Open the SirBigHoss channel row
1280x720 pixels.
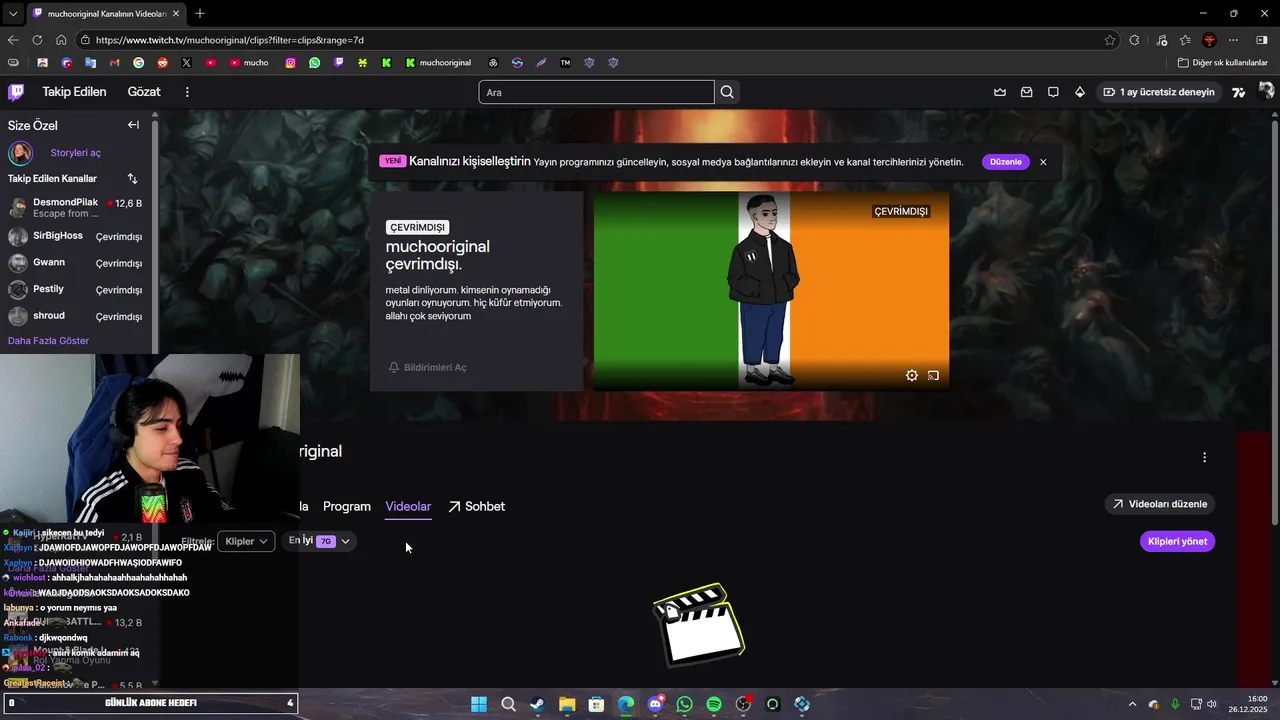click(76, 236)
